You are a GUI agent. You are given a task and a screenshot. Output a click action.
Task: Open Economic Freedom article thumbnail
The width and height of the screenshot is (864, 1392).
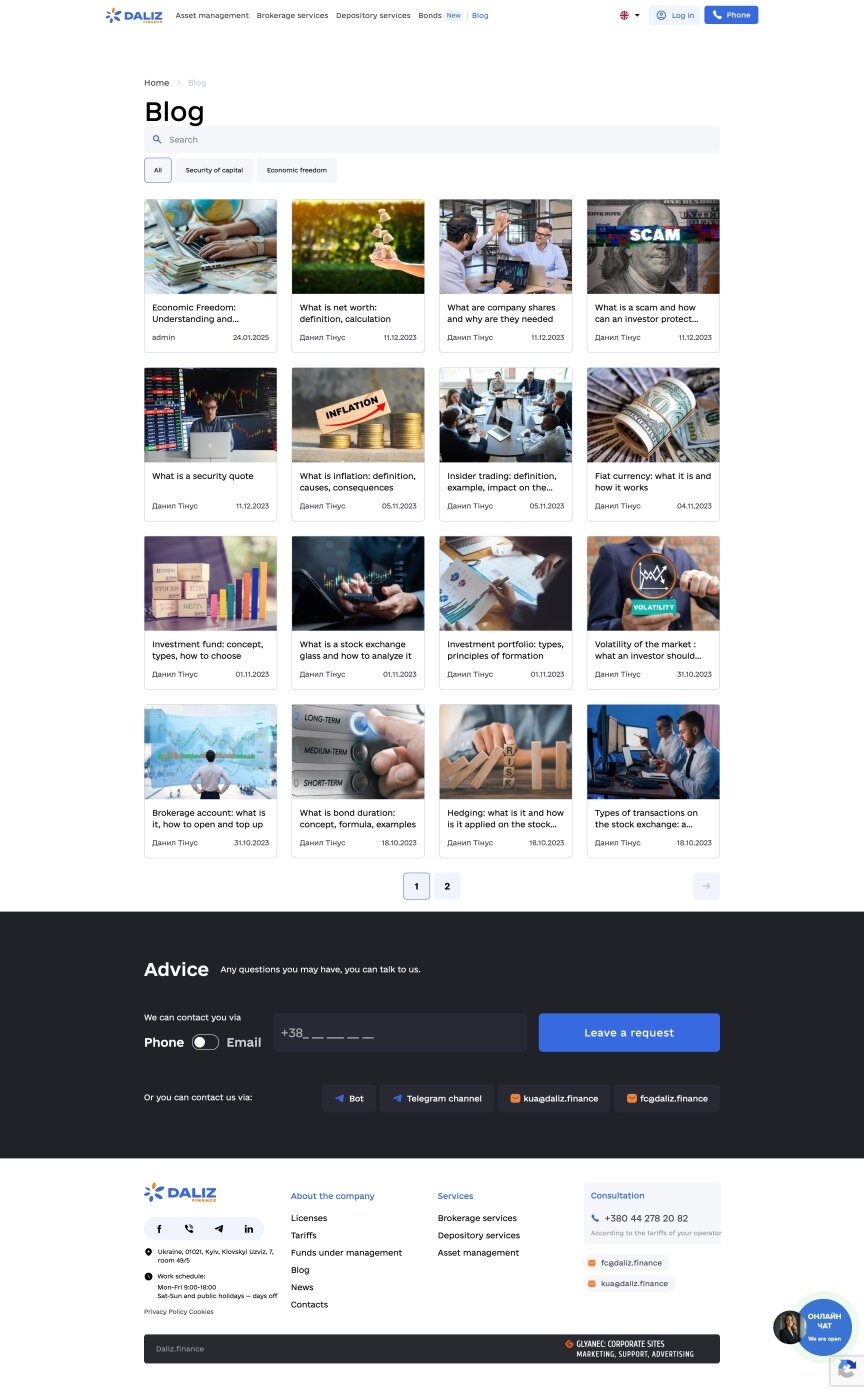click(210, 246)
